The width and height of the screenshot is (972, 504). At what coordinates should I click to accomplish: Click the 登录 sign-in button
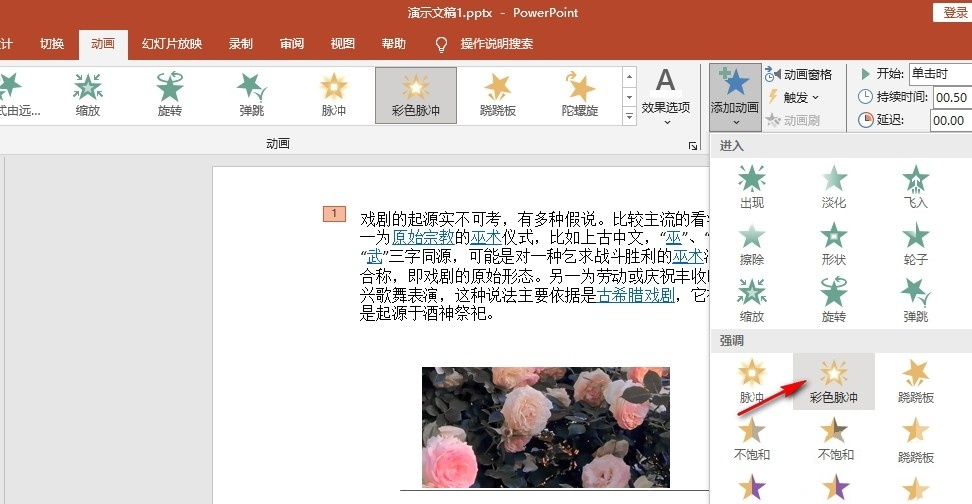point(955,12)
